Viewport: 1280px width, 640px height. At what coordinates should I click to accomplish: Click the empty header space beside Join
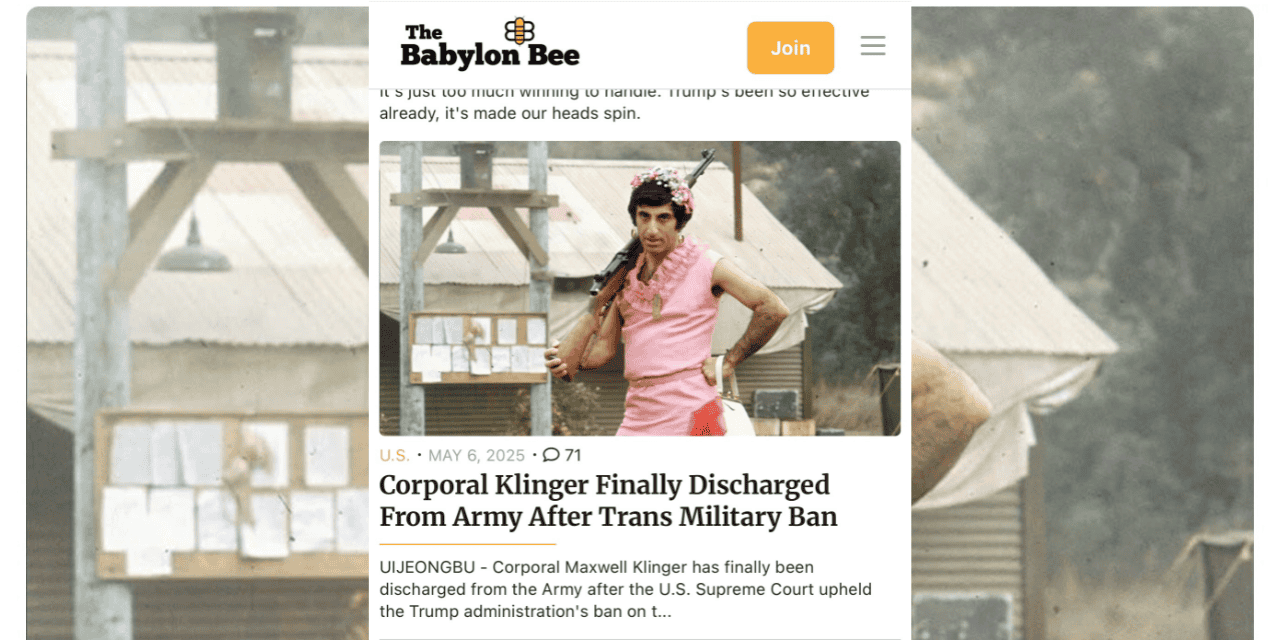663,46
